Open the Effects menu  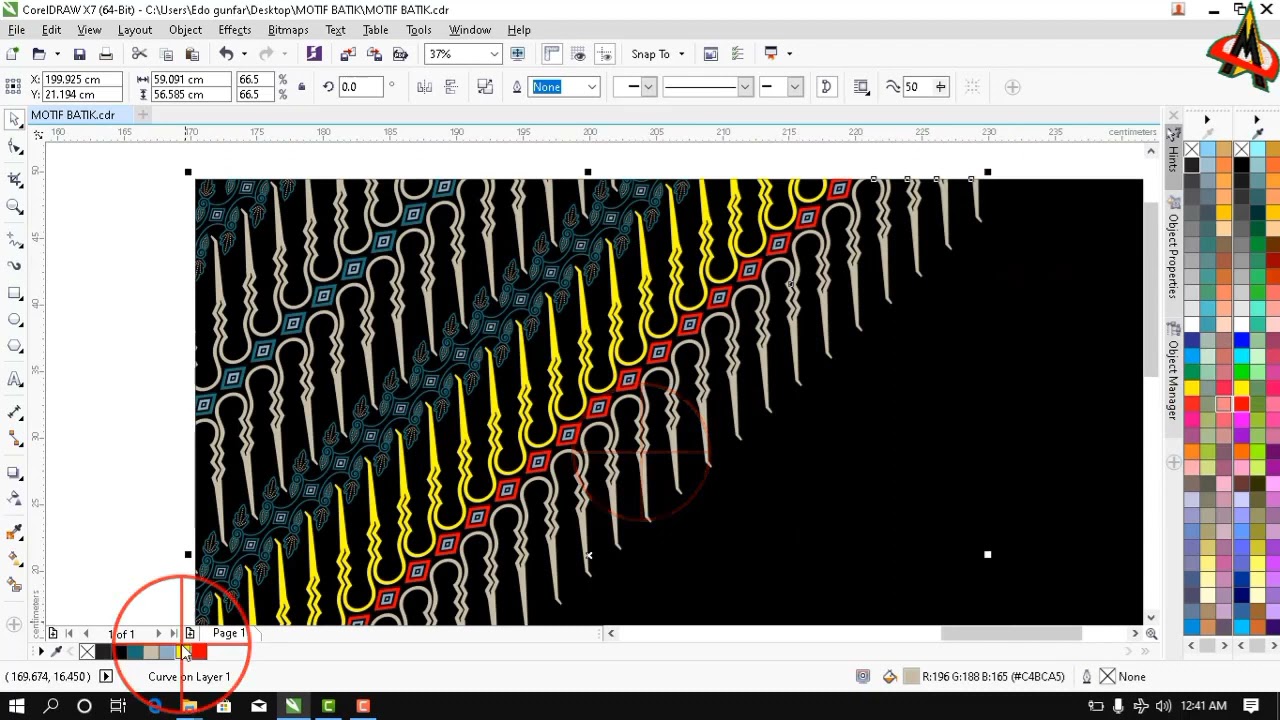click(234, 30)
